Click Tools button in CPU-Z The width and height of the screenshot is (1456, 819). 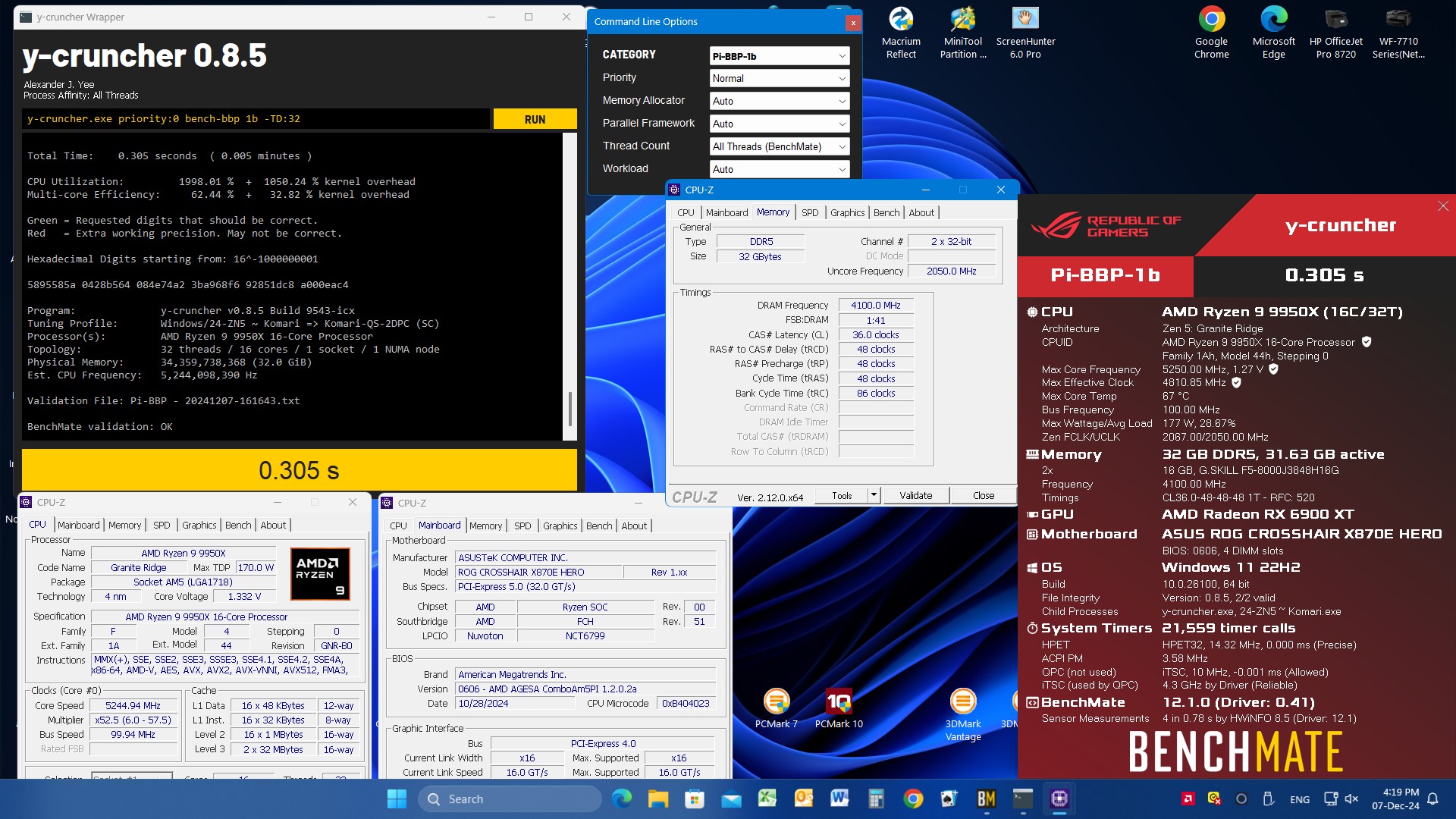842,495
